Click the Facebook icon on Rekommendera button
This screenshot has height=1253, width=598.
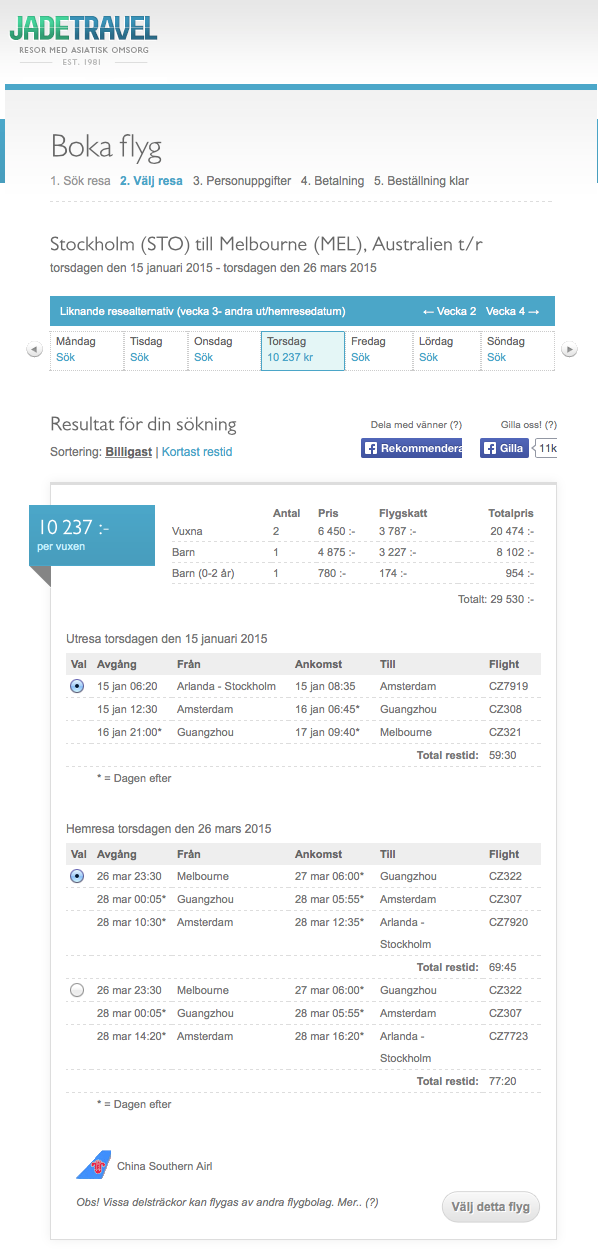(x=371, y=447)
